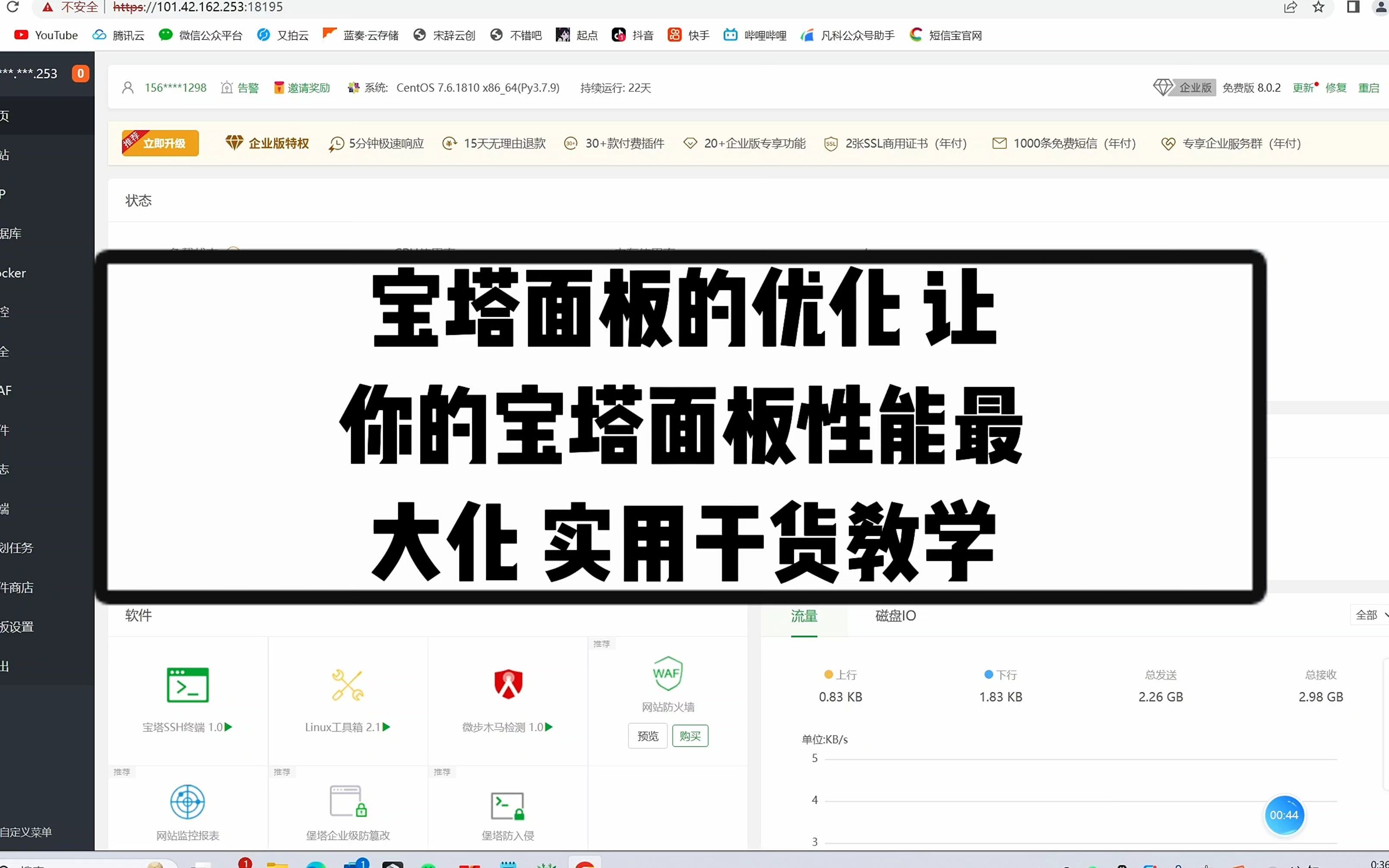Click the 更新 update link

click(x=1304, y=88)
